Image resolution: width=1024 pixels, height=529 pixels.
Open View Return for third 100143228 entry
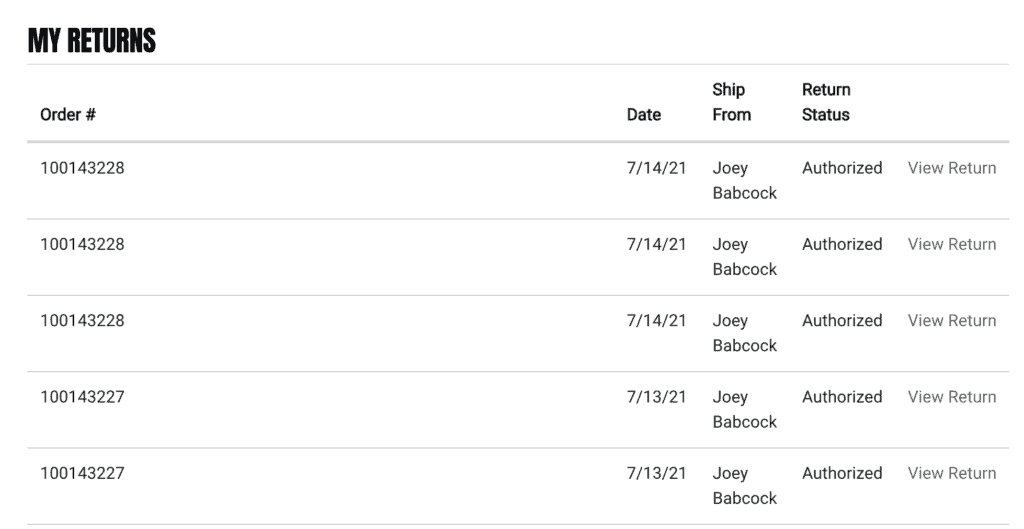pos(951,321)
